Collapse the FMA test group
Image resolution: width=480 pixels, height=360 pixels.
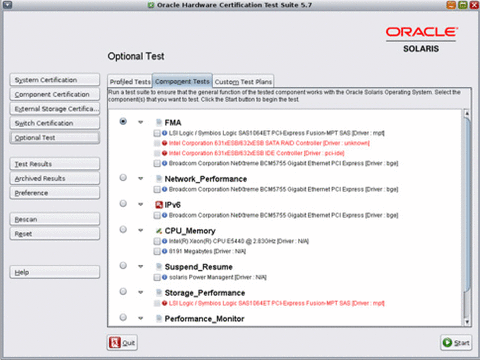[141, 122]
